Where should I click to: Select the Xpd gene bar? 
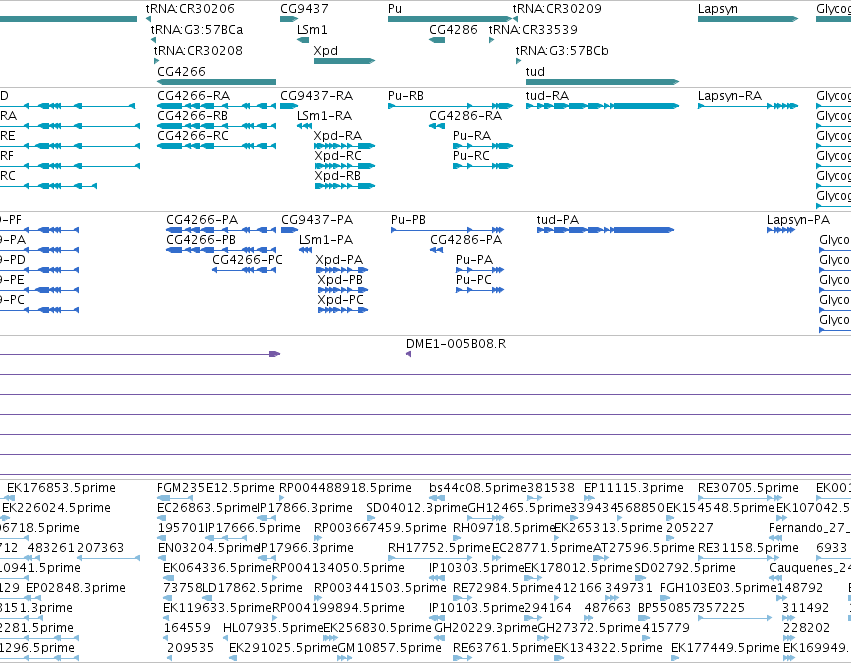(x=344, y=61)
